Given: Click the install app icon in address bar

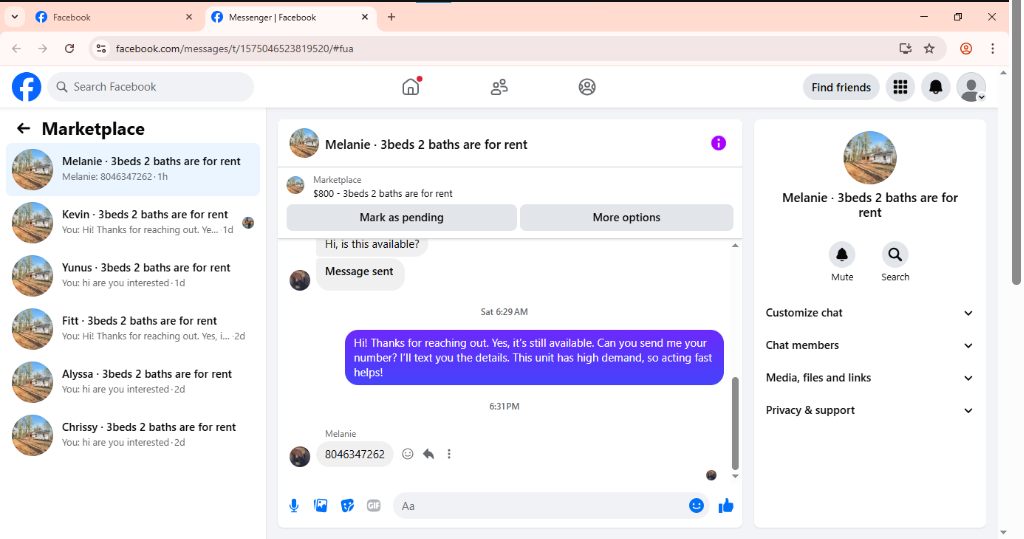Looking at the screenshot, I should coord(905,48).
